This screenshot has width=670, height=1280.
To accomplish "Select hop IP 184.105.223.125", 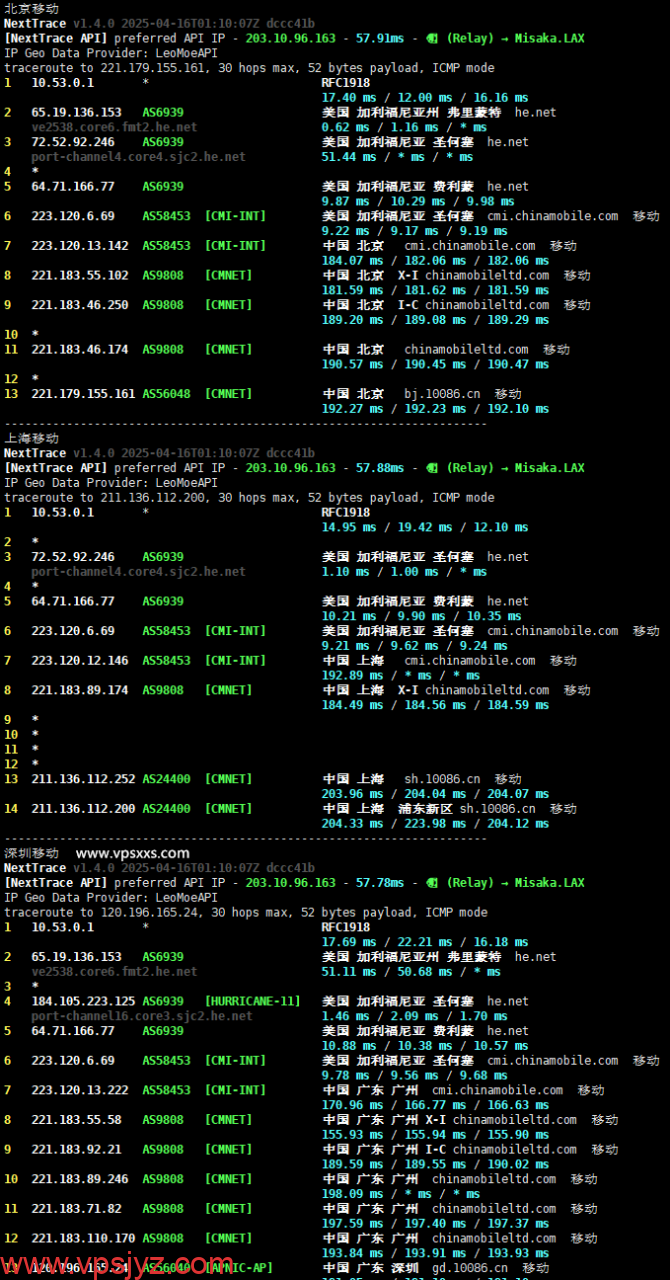I will coord(83,1001).
